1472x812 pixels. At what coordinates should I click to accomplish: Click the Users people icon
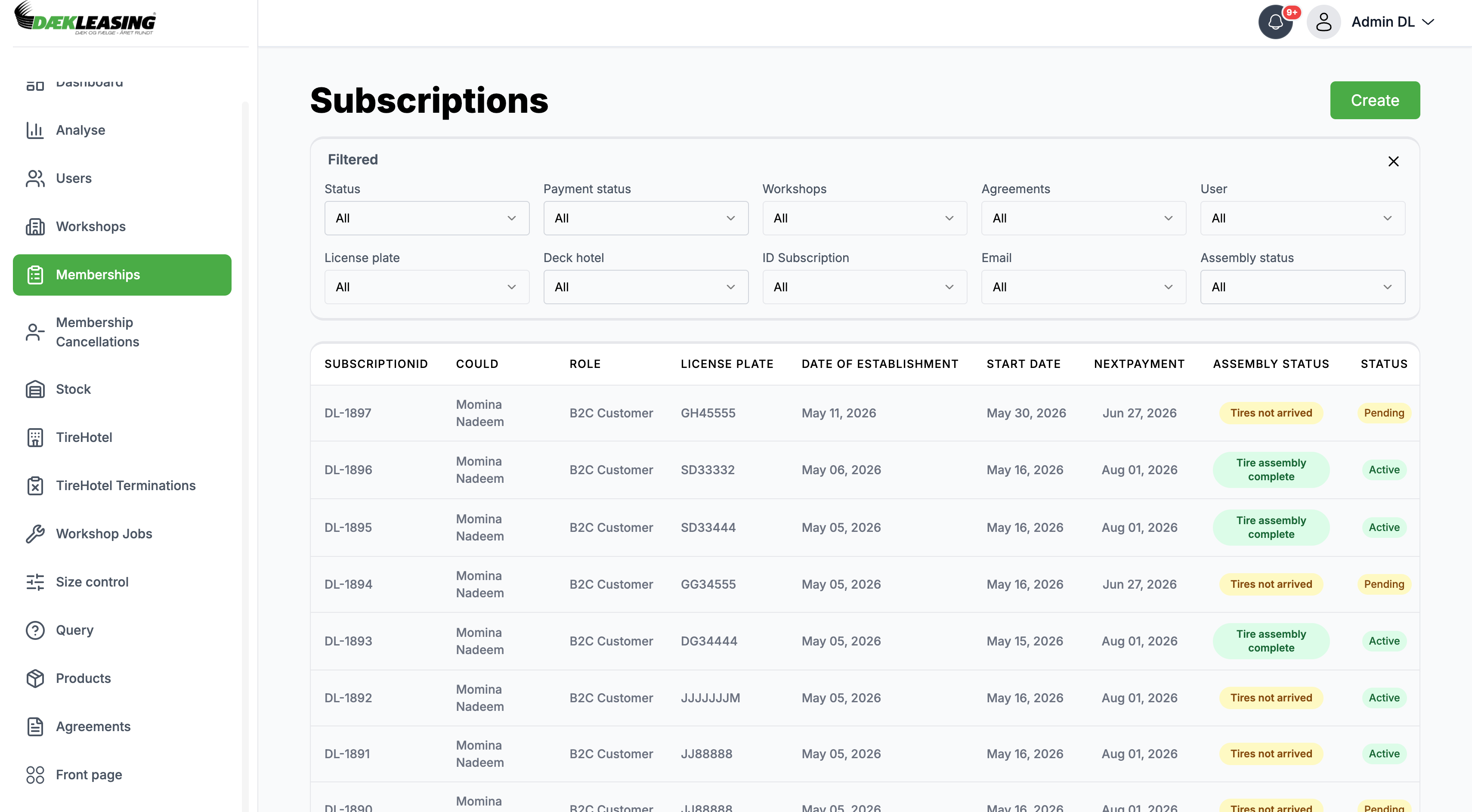point(35,178)
